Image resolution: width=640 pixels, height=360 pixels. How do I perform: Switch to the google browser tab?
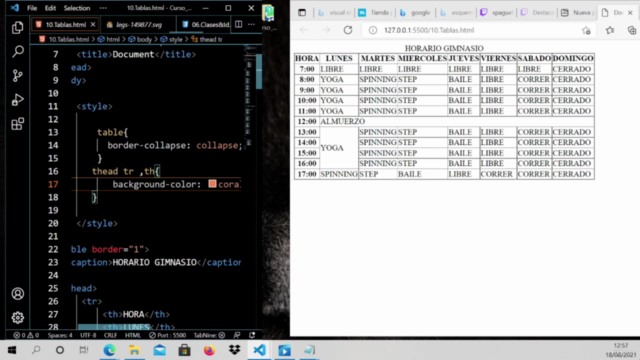pos(415,13)
